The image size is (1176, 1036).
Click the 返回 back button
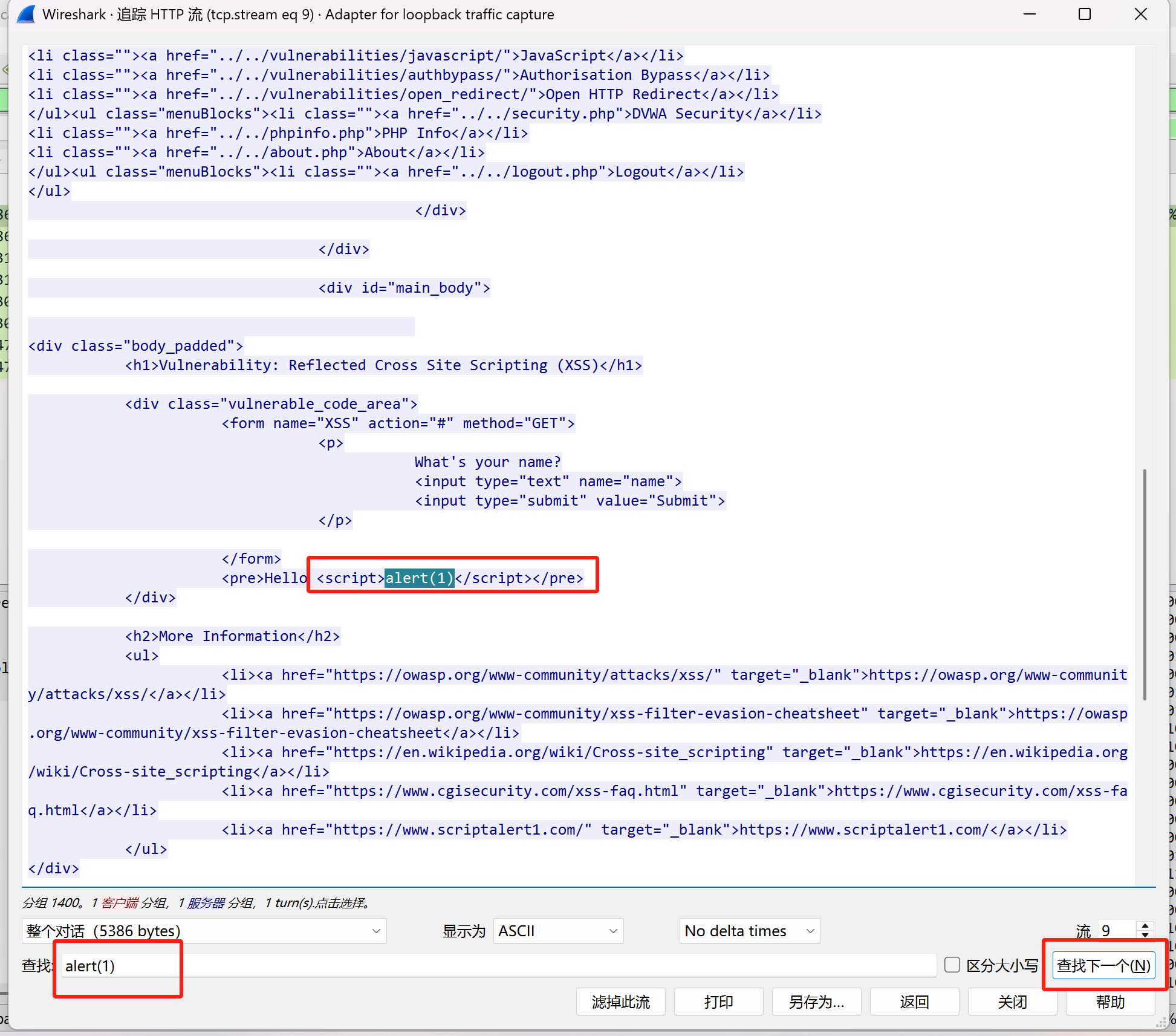point(914,1002)
